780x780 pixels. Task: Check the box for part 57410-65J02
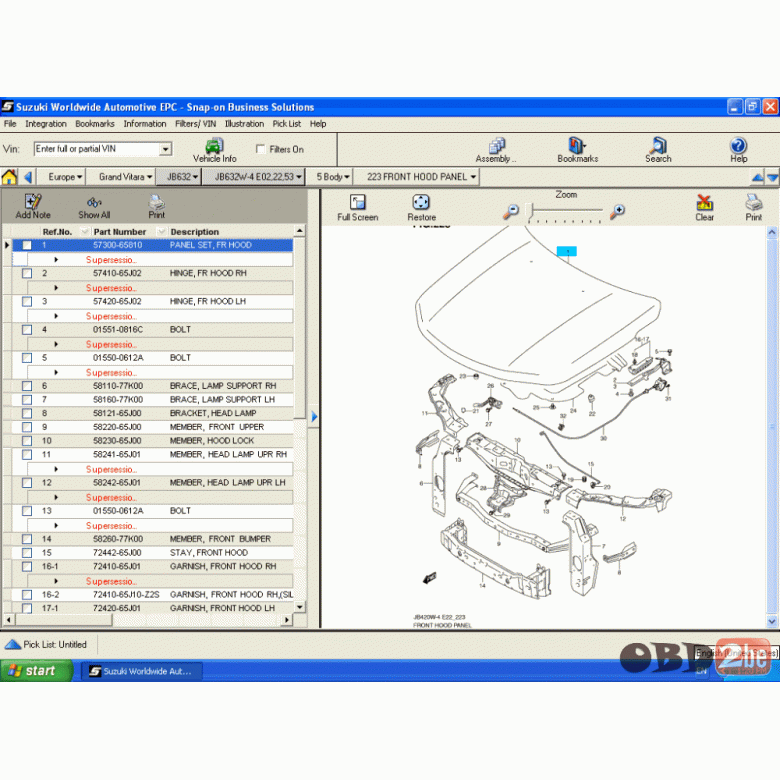[x=27, y=274]
